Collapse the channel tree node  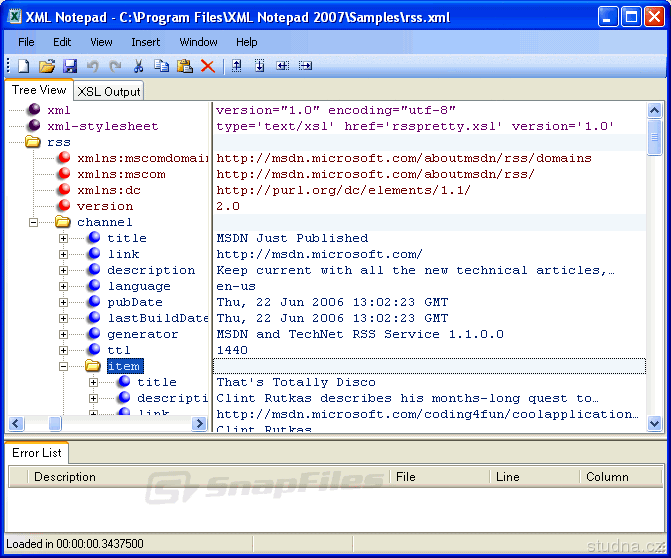click(33, 222)
